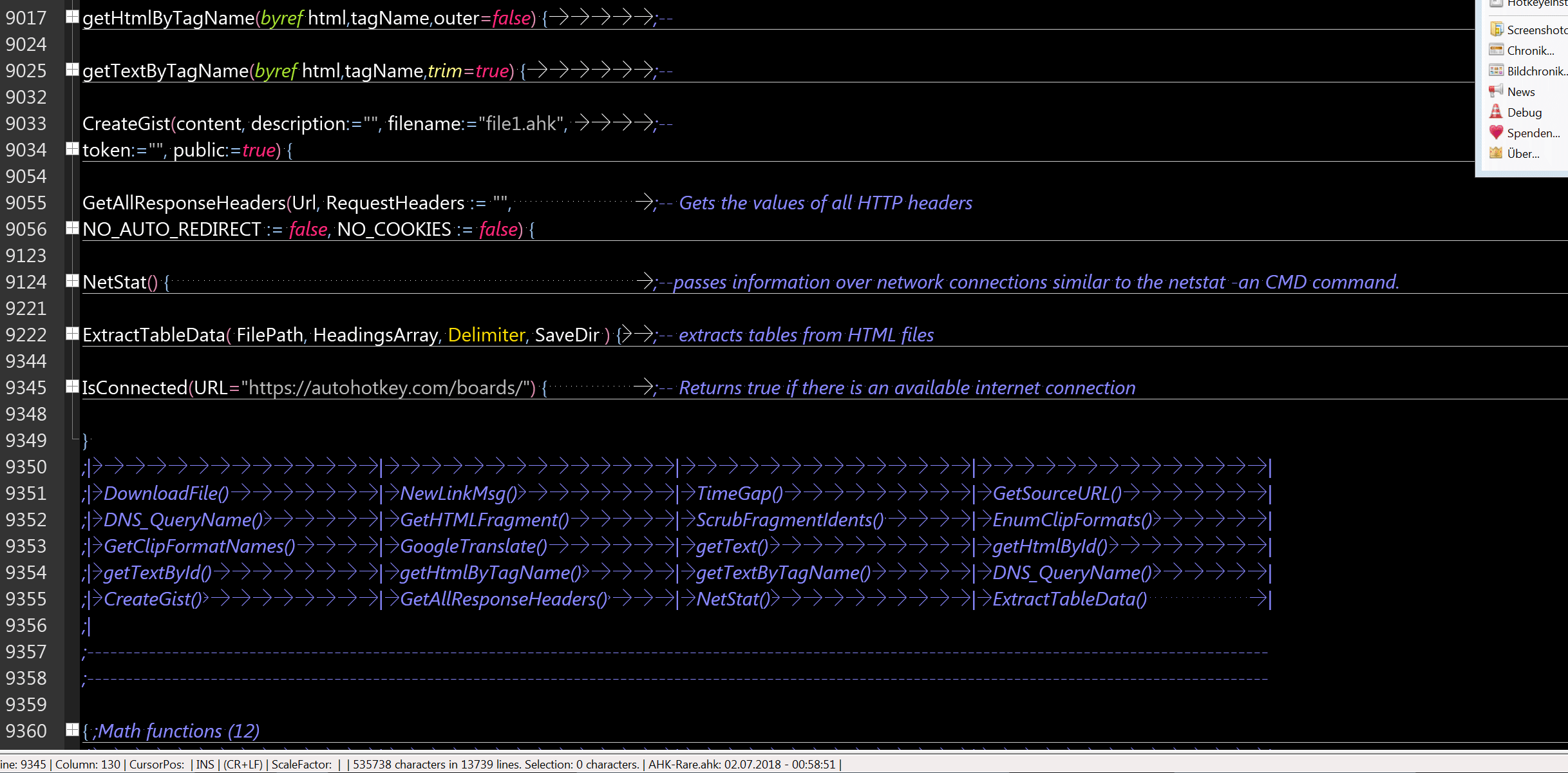Image resolution: width=1568 pixels, height=773 pixels.
Task: Click the Spenden heart icon
Action: (1497, 133)
